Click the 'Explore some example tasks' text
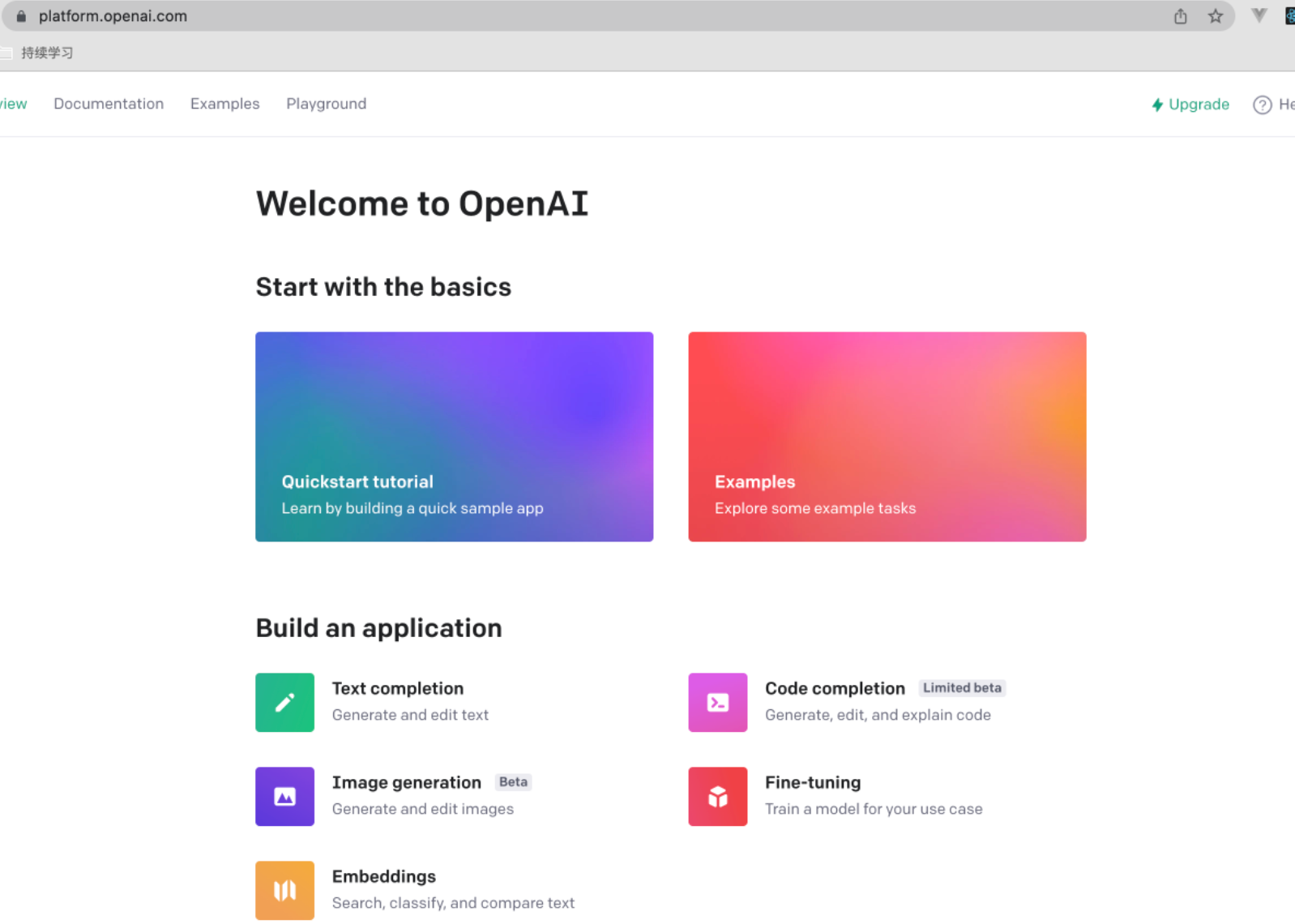This screenshot has height=924, width=1295. click(815, 508)
